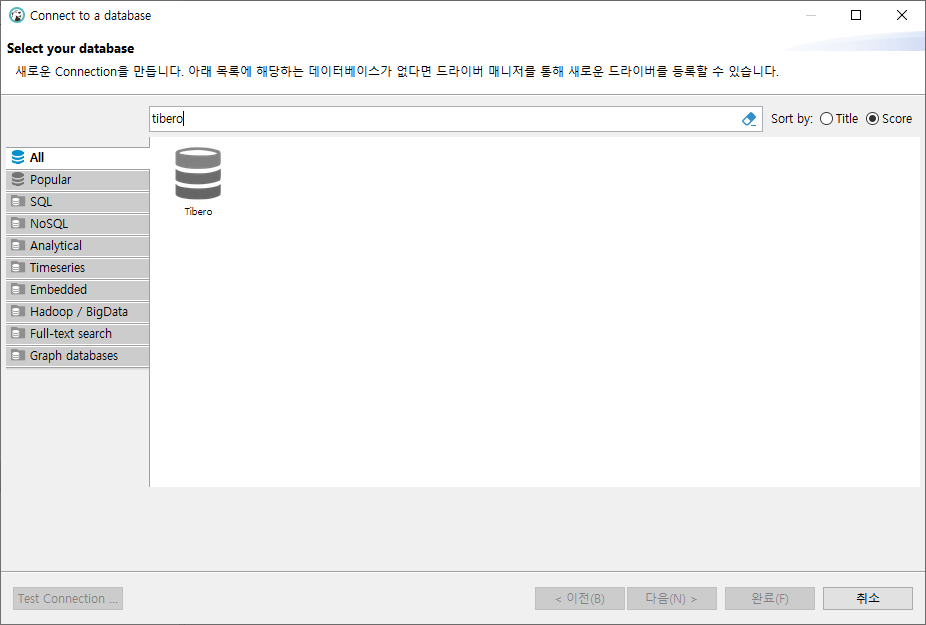Cancel dialog with 취소 button
926x625 pixels.
(x=868, y=598)
